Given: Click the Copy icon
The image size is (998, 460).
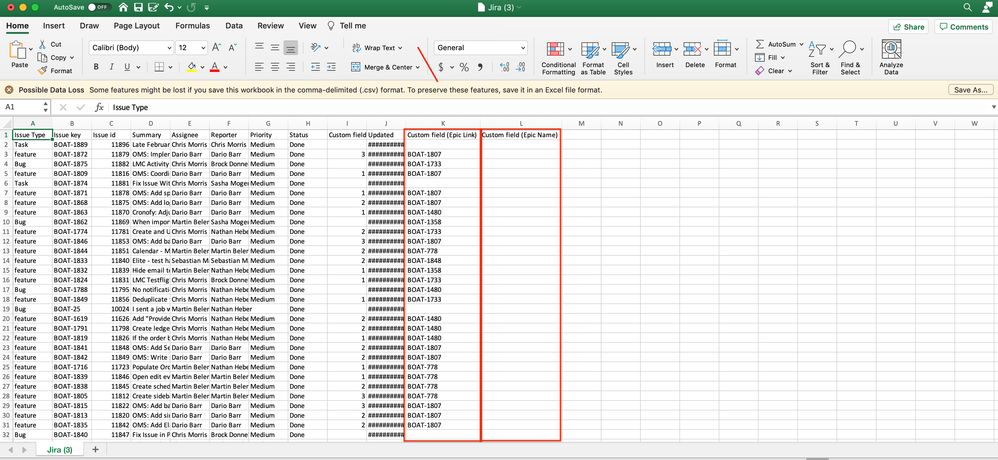Looking at the screenshot, I should (x=43, y=57).
